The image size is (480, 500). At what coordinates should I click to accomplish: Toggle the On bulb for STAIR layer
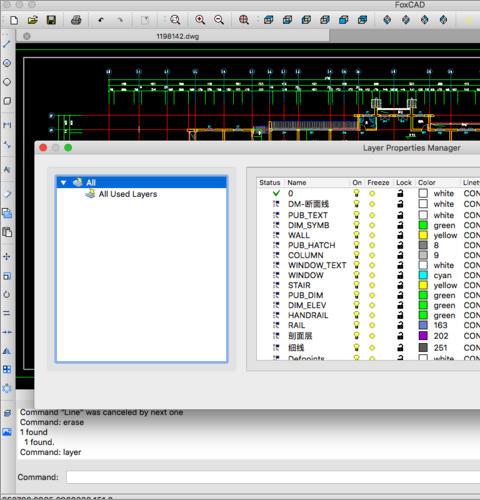(356, 285)
